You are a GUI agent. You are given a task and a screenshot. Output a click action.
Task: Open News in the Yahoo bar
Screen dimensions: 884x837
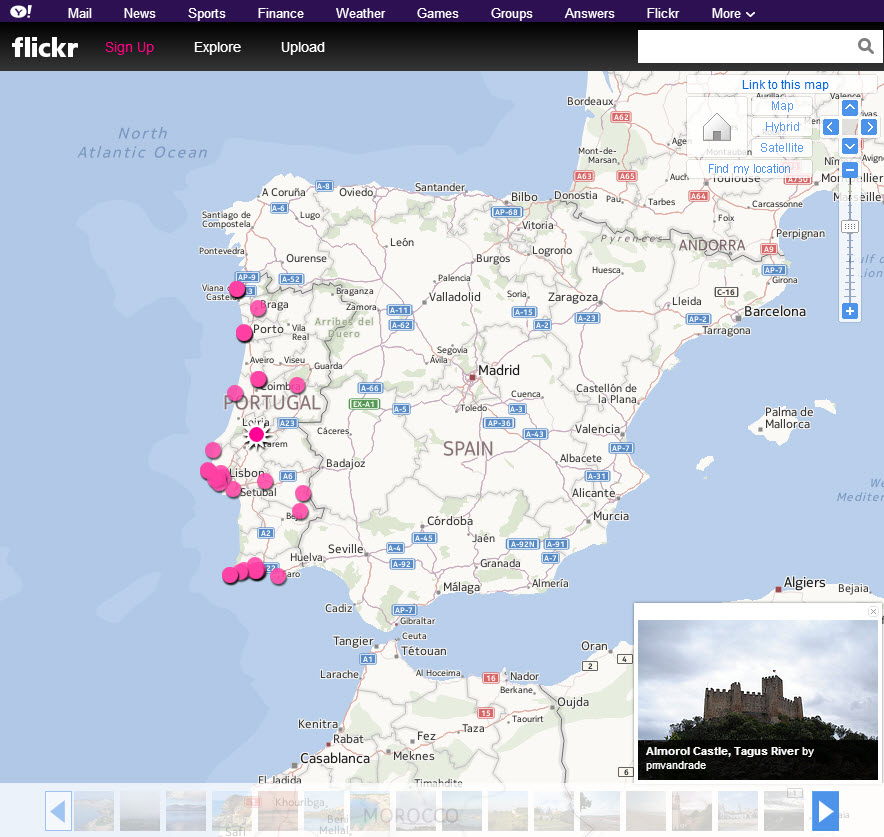[x=139, y=14]
